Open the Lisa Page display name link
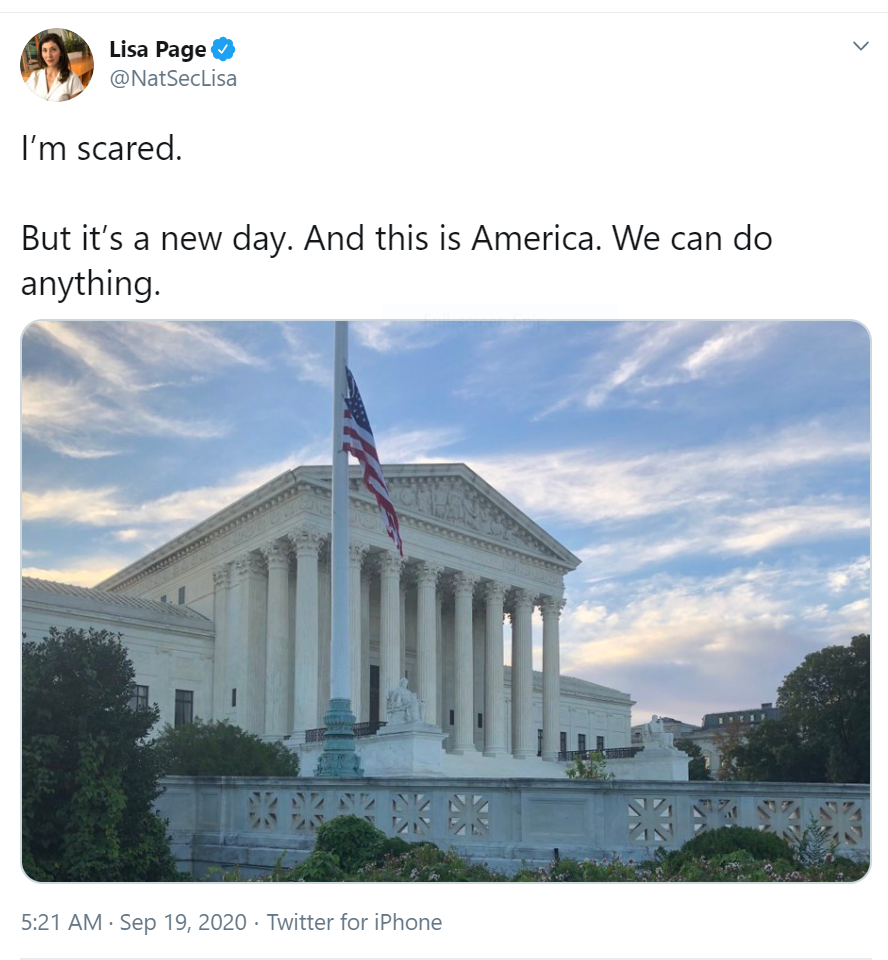Image resolution: width=888 pixels, height=960 pixels. pyautogui.click(x=158, y=49)
